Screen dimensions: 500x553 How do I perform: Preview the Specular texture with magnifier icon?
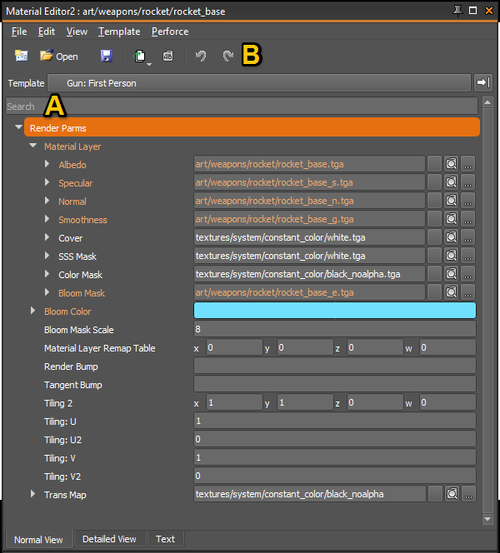tap(451, 182)
